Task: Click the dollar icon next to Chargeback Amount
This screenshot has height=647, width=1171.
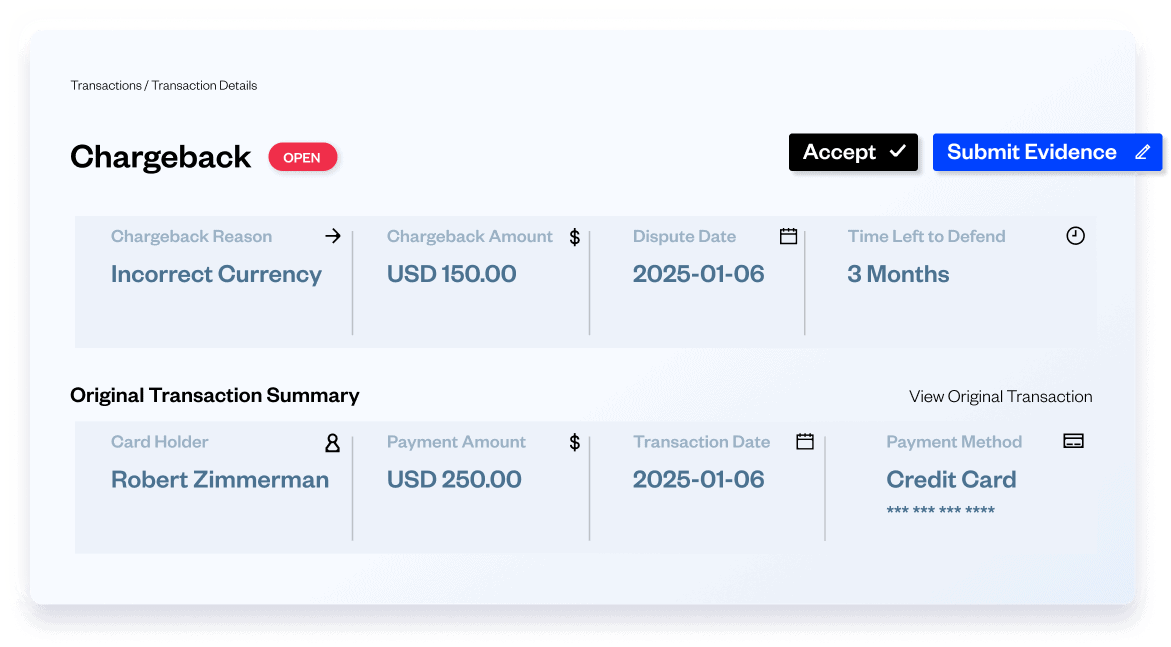Action: (574, 237)
